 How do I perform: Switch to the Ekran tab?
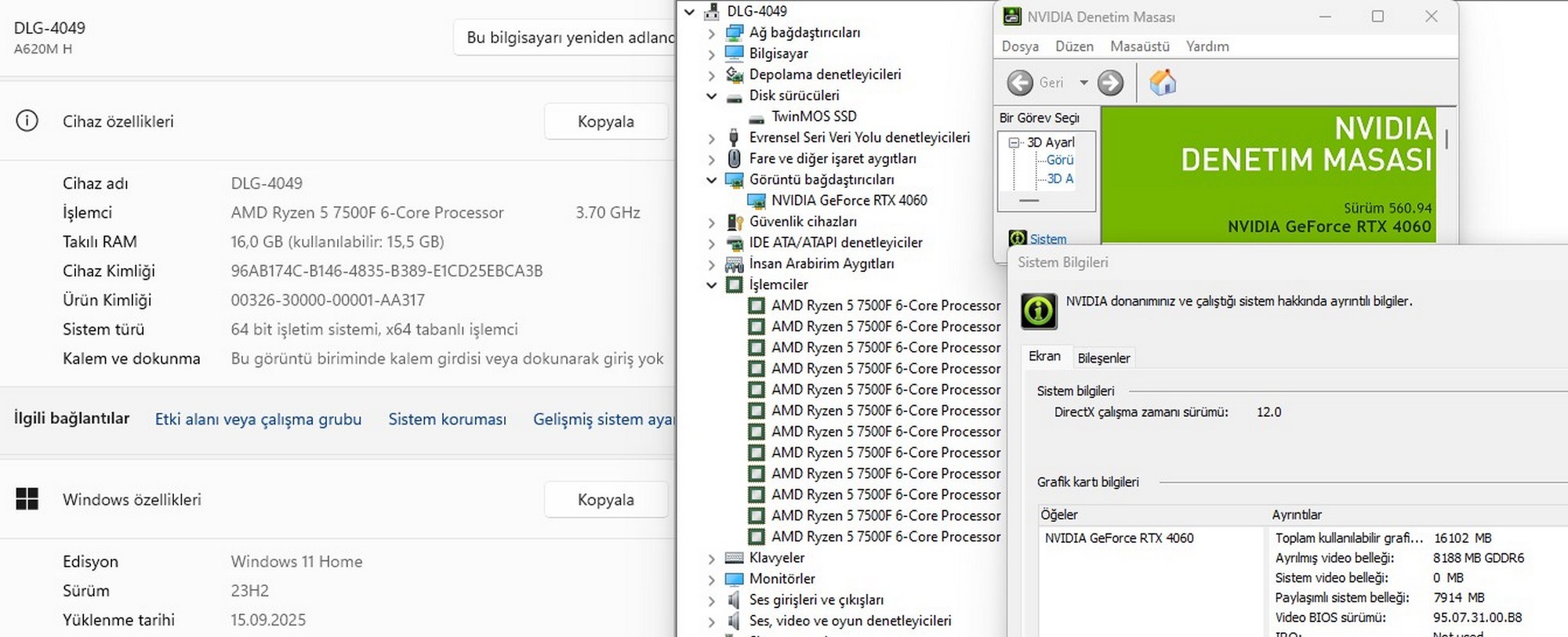tap(1044, 357)
